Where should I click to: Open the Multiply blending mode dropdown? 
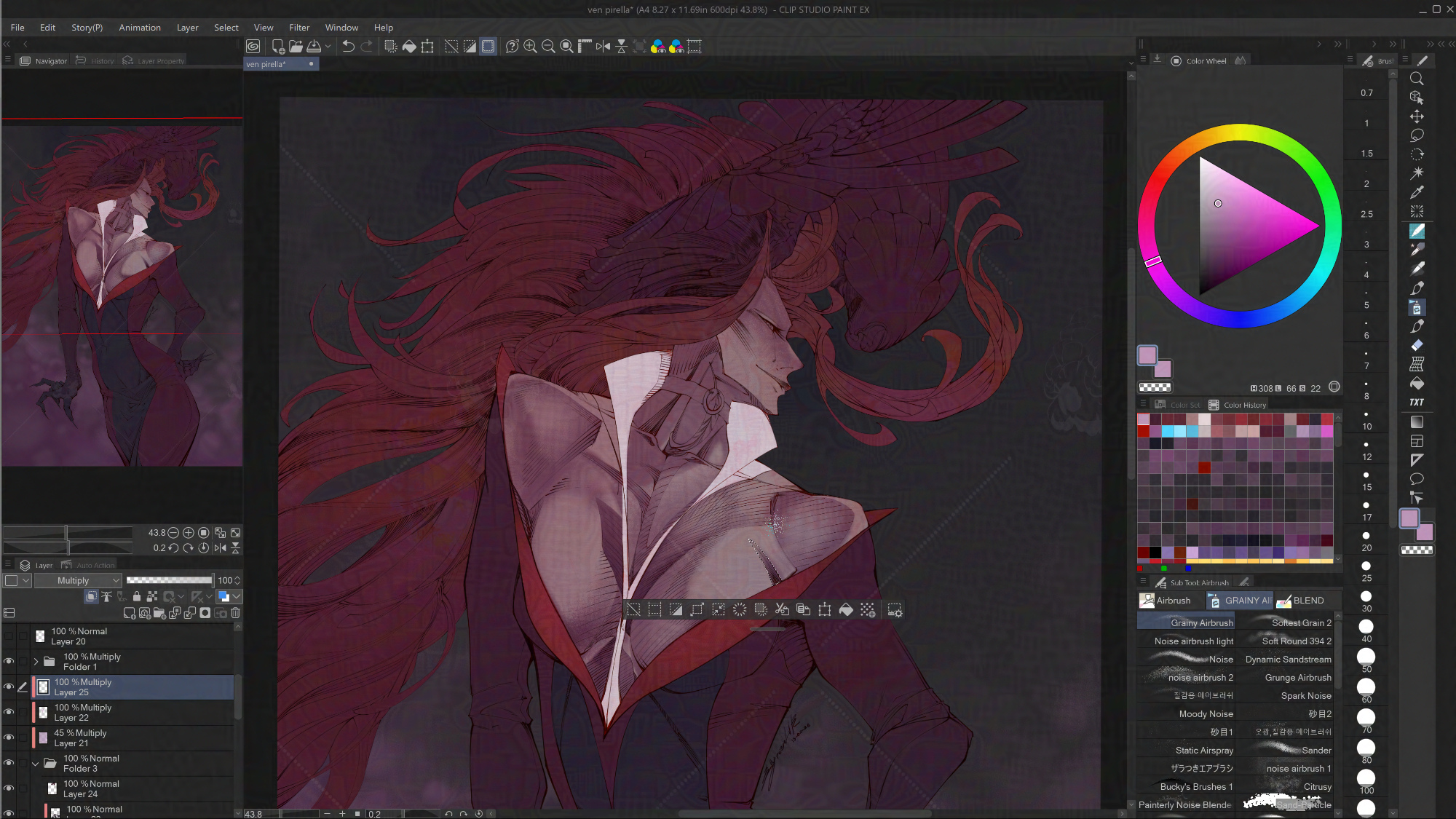(x=79, y=580)
